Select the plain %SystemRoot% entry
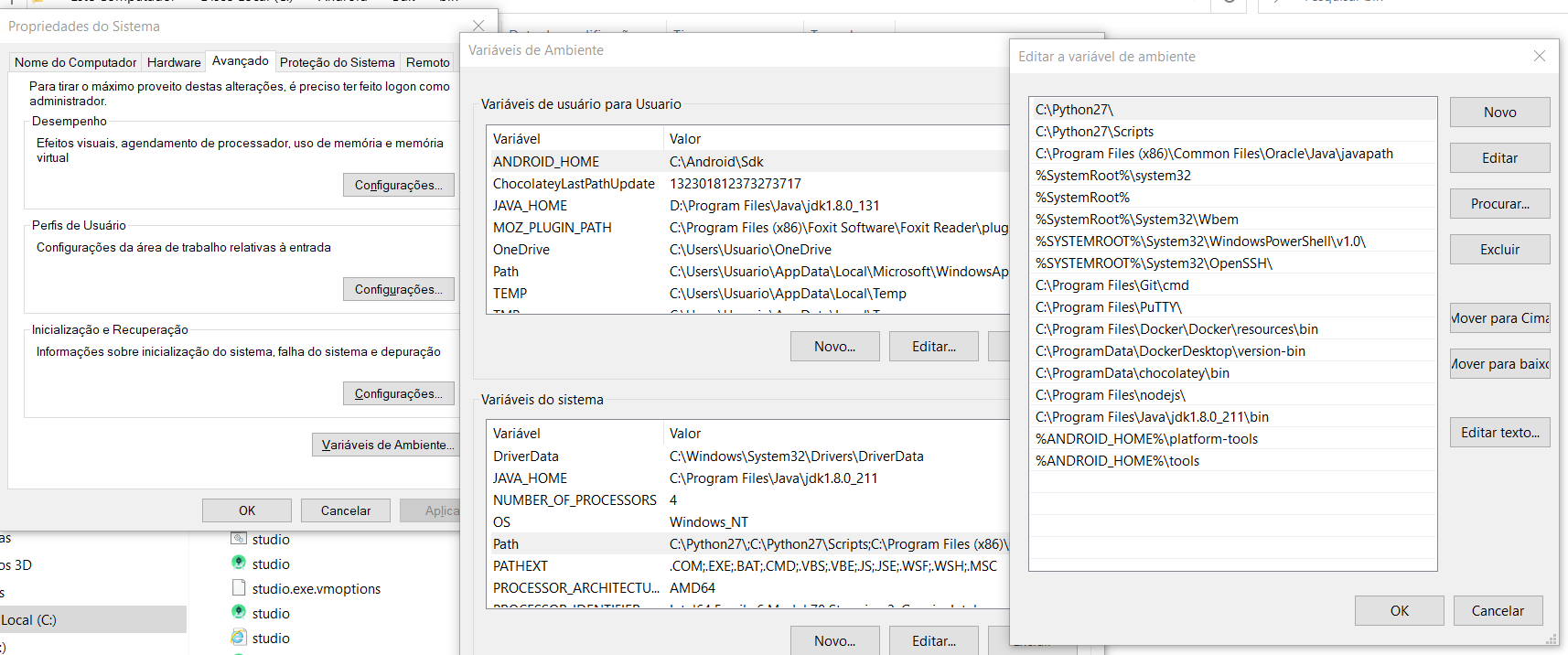Image resolution: width=1568 pixels, height=655 pixels. point(1232,198)
